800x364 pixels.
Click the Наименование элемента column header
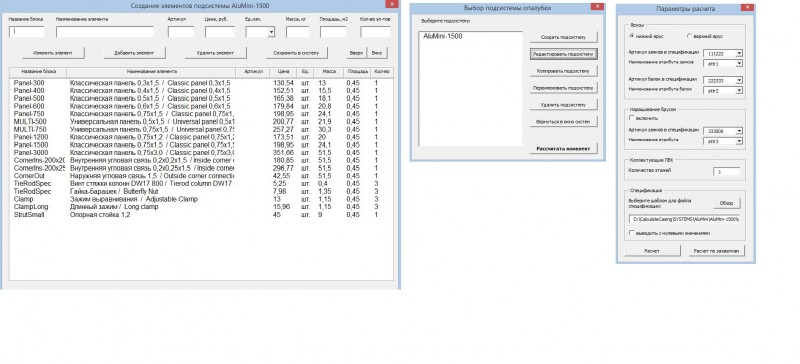click(152, 72)
